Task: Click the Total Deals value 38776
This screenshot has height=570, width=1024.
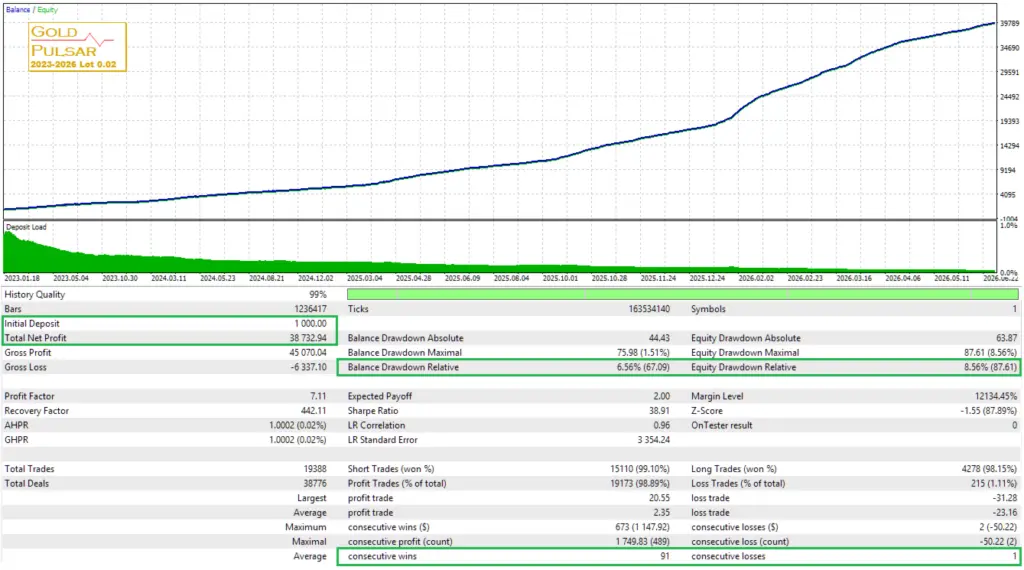Action: coord(315,484)
